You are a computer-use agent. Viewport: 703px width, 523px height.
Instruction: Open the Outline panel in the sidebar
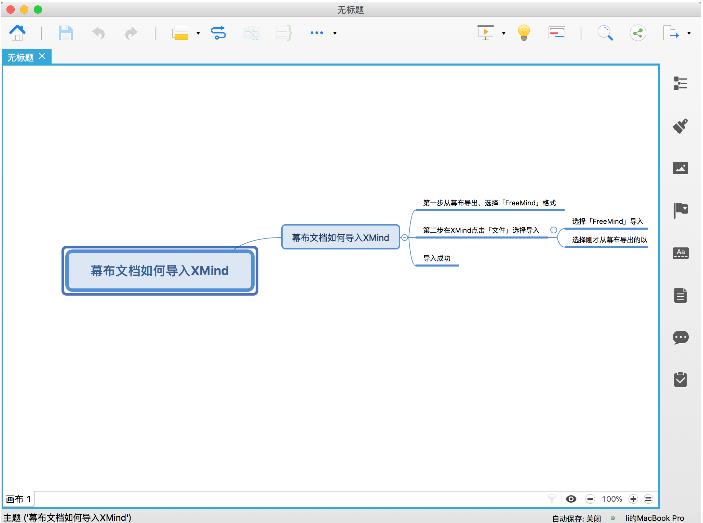click(681, 84)
